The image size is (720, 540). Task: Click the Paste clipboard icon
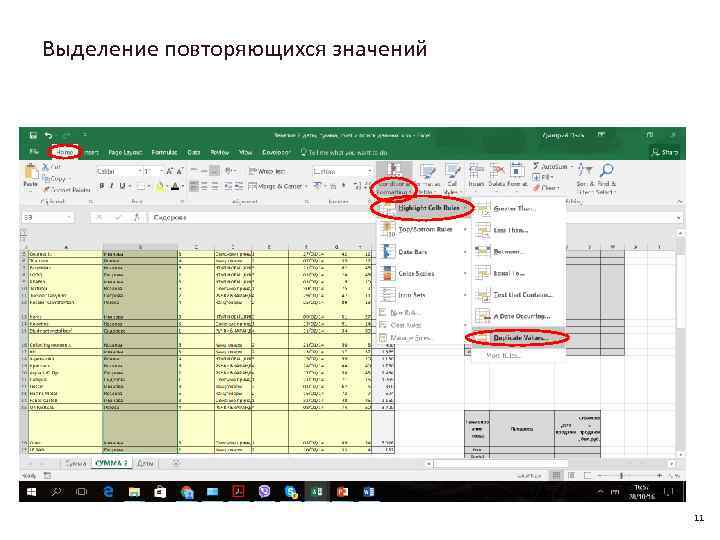click(31, 172)
